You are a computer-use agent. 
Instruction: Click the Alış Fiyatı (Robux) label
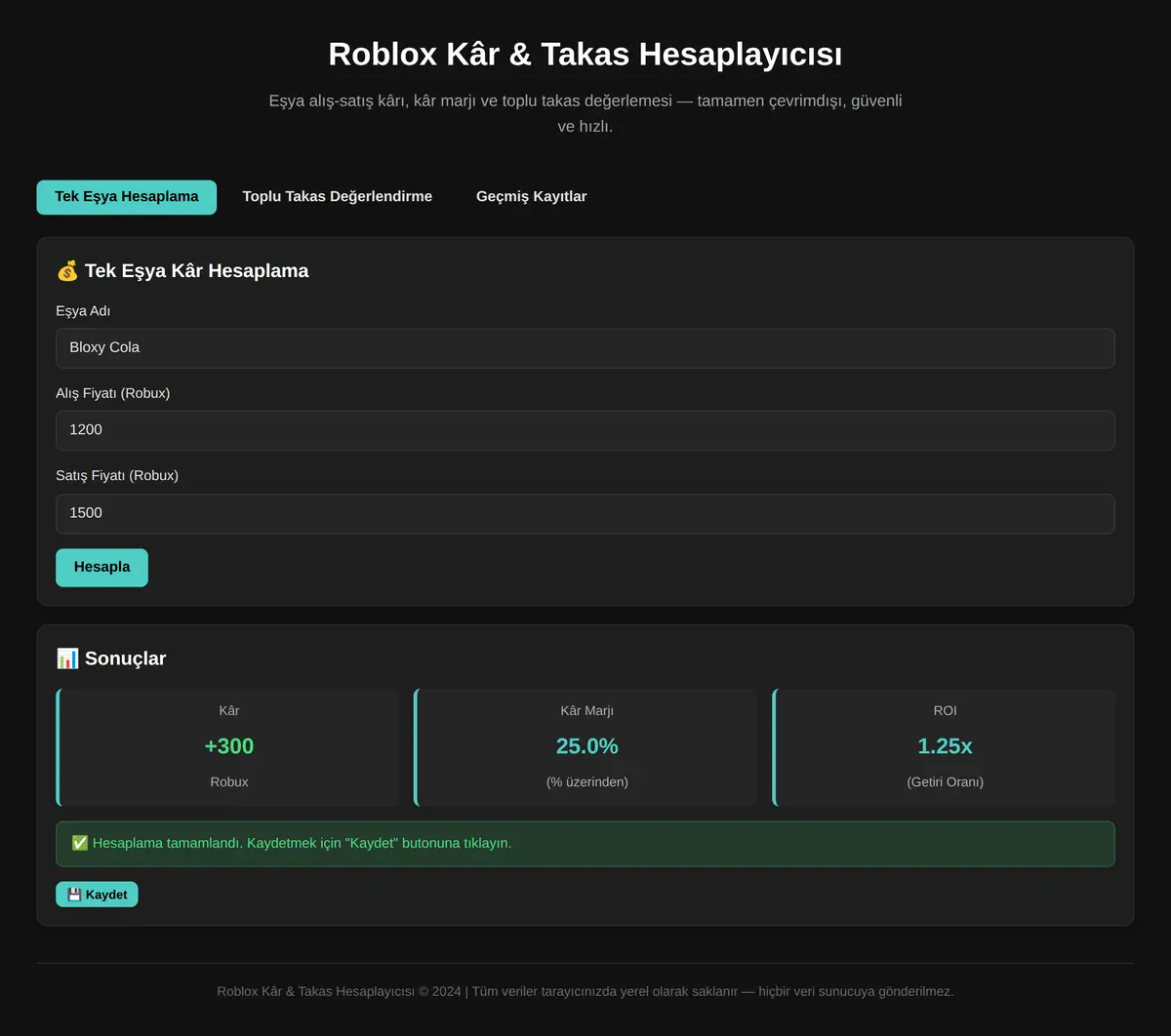[113, 393]
